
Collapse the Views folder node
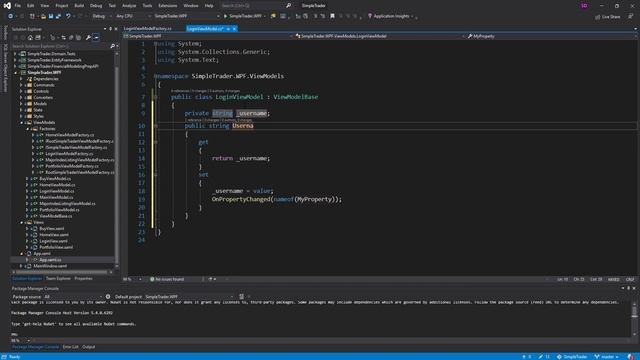coord(21,222)
